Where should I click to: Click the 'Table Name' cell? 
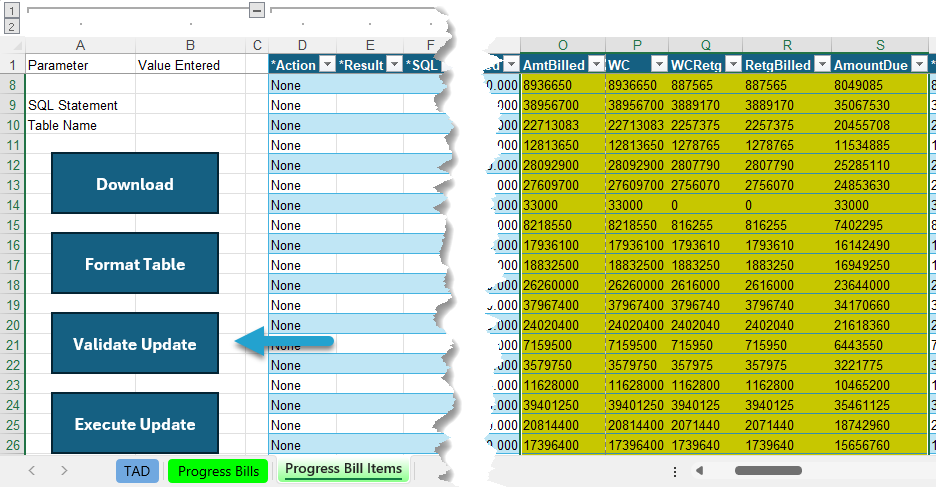pos(81,125)
